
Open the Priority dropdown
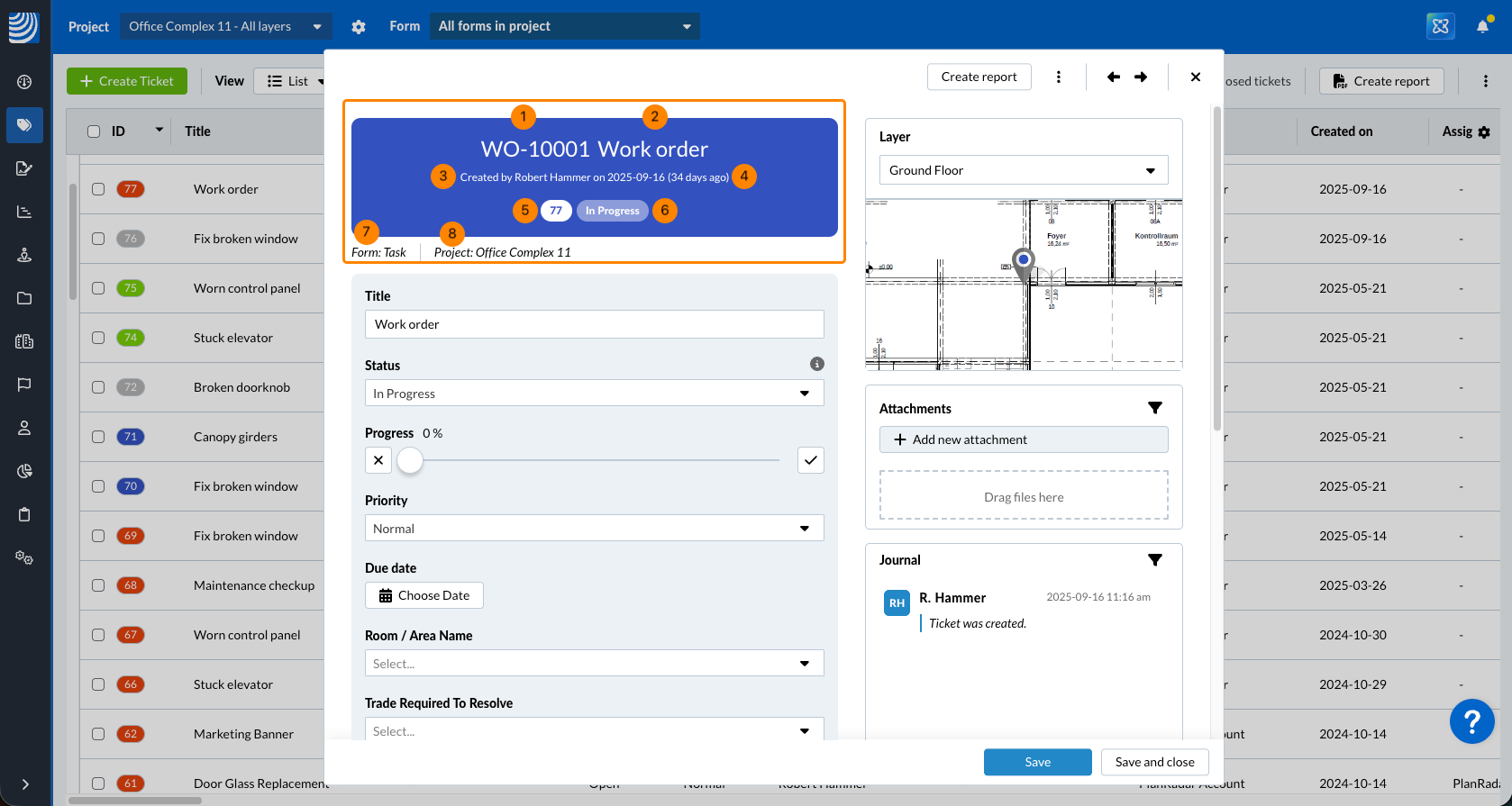(x=594, y=529)
